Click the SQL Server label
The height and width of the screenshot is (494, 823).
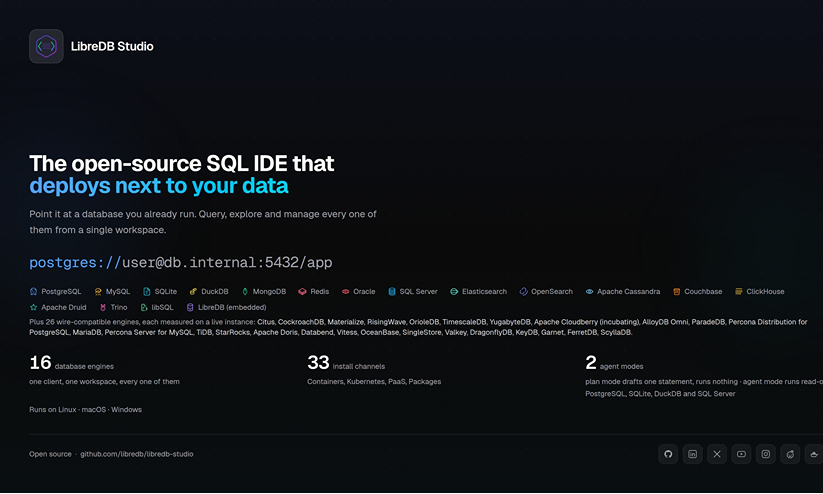point(418,291)
